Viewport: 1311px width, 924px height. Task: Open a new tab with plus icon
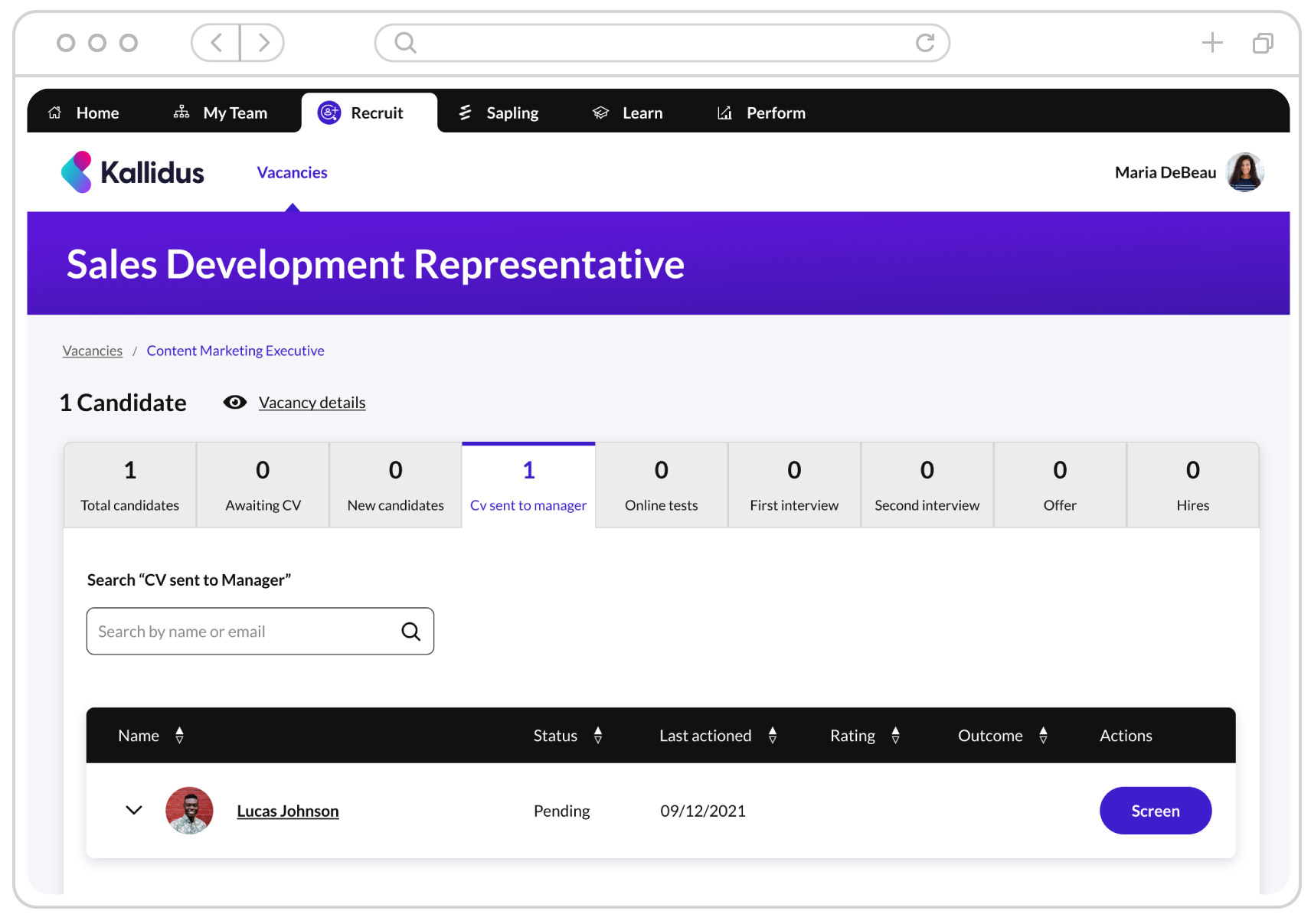pyautogui.click(x=1212, y=43)
